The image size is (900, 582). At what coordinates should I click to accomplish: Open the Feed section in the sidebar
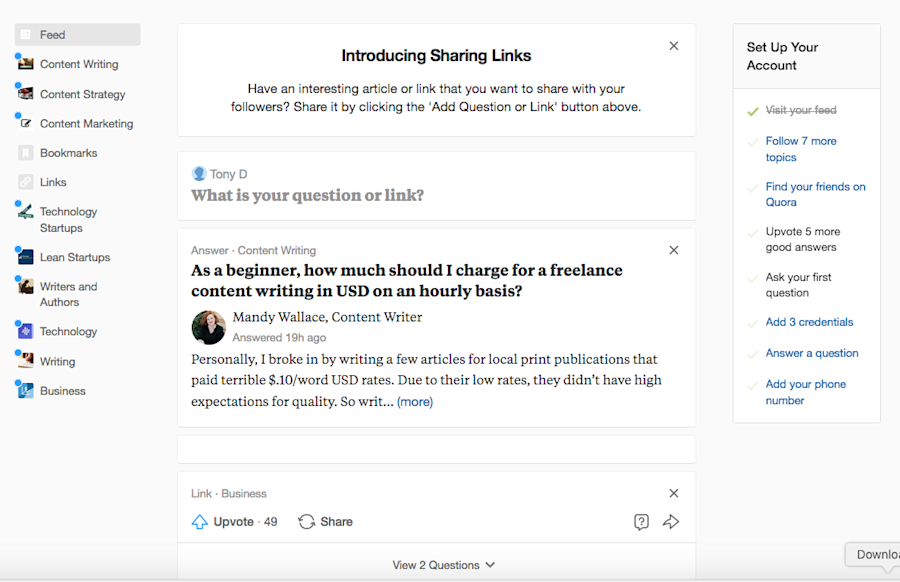coord(54,33)
